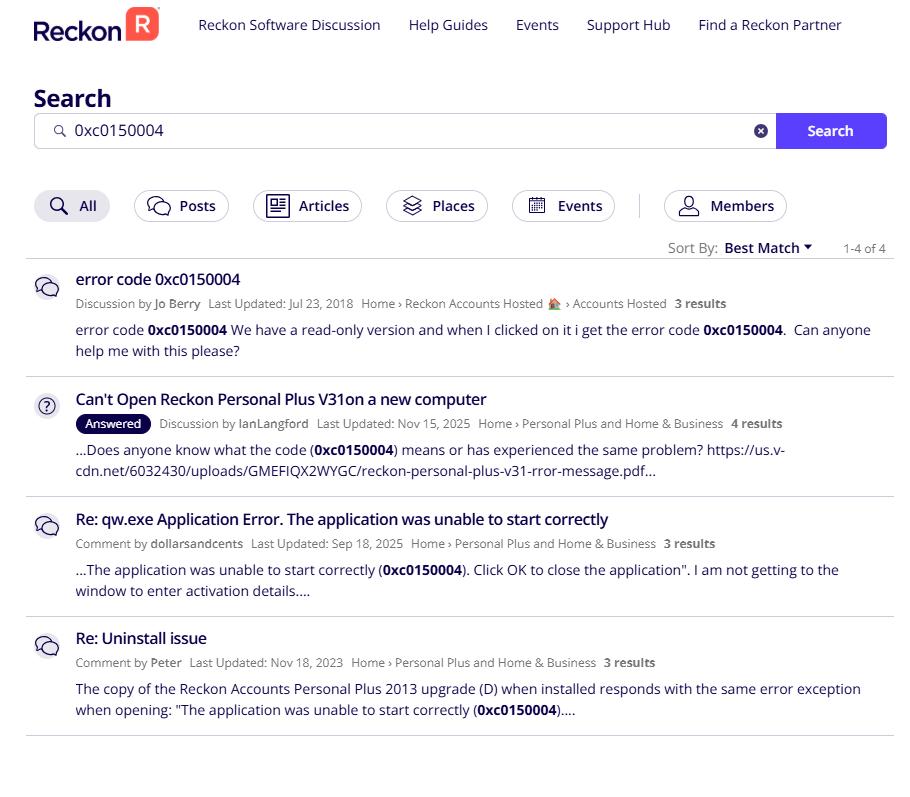Click the snippet about Personal Plus 2013 upgrade

tap(468, 699)
